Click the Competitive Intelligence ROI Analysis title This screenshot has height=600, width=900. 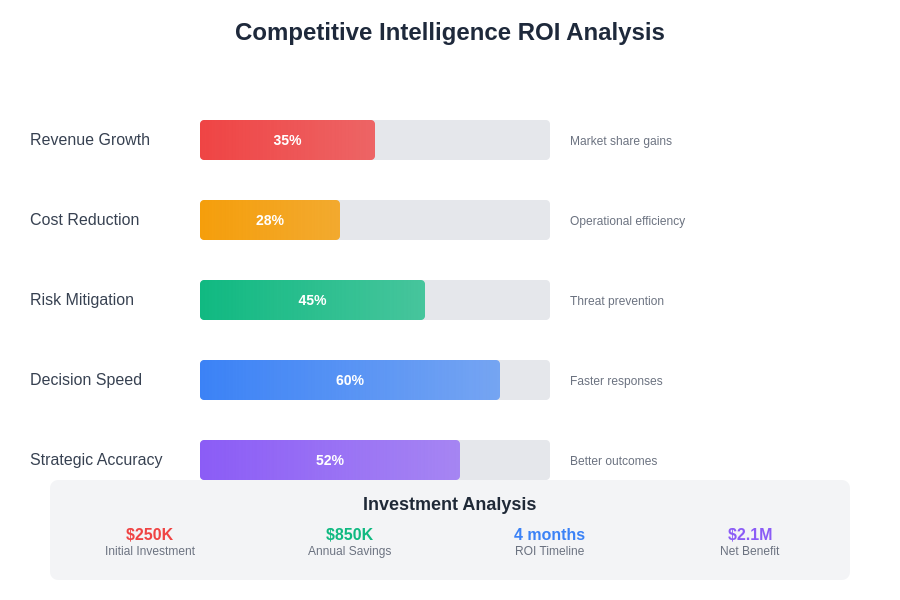tap(449, 32)
